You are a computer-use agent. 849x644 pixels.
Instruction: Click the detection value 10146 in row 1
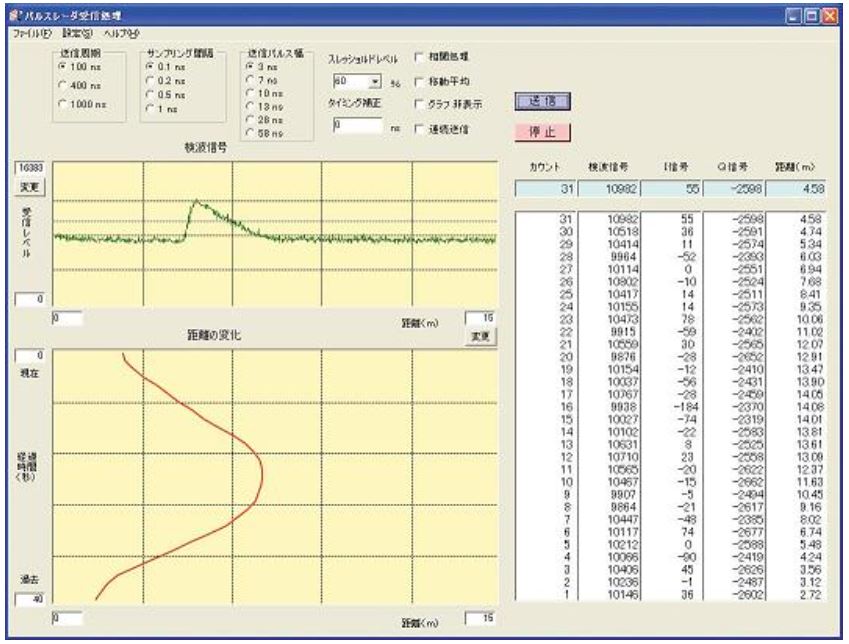pyautogui.click(x=623, y=595)
